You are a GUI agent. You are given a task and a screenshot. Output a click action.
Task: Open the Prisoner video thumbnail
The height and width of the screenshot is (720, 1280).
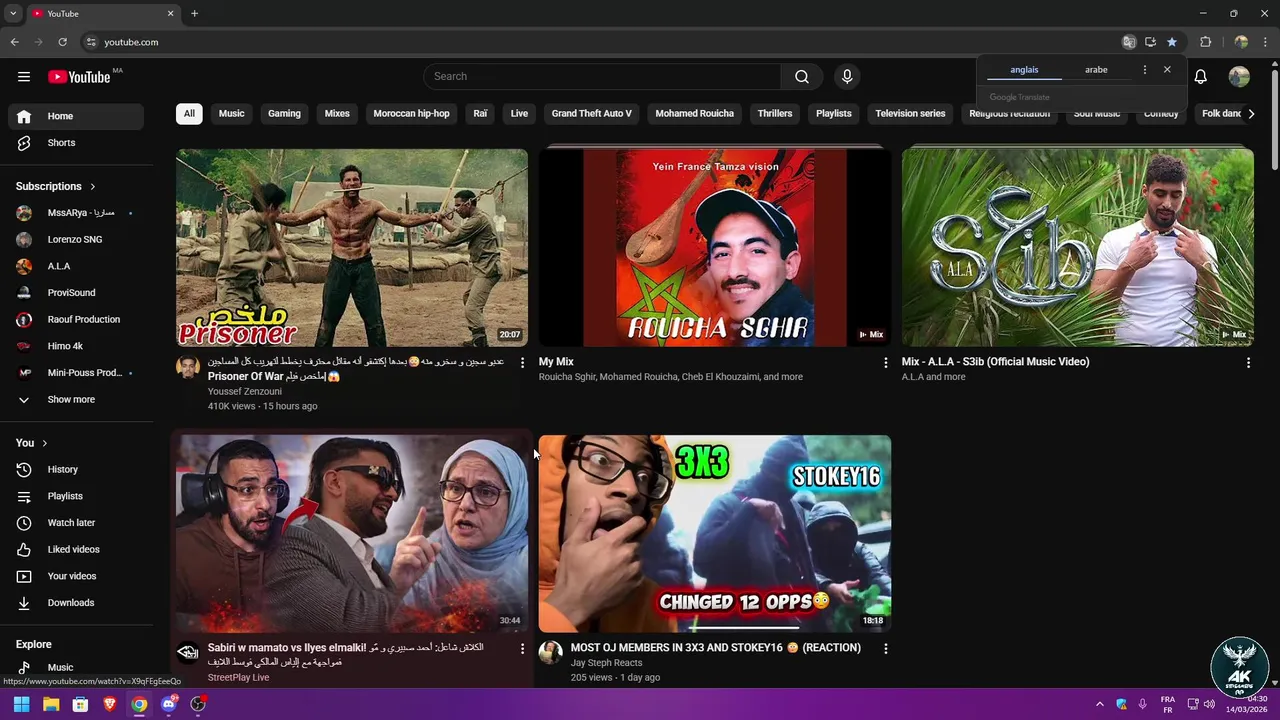[x=352, y=248]
